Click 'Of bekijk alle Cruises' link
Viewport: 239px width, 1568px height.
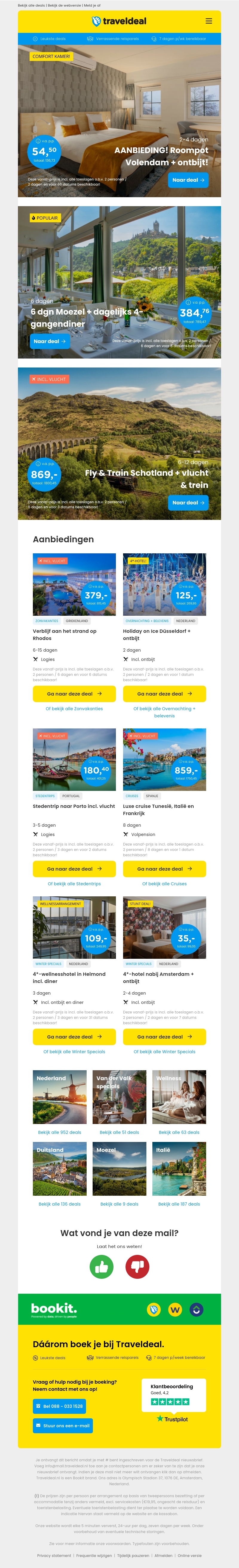click(164, 884)
